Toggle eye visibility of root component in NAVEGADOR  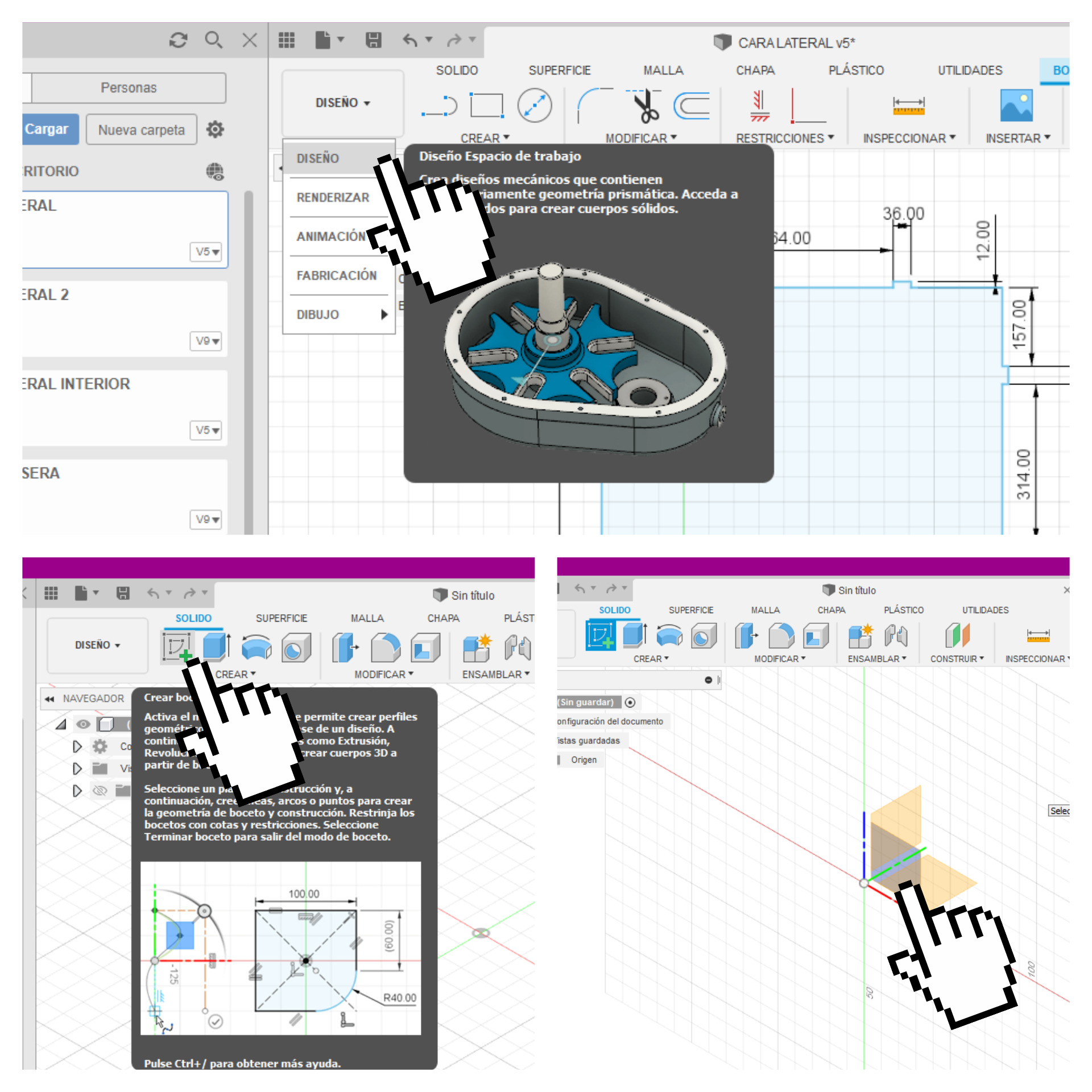(x=83, y=724)
